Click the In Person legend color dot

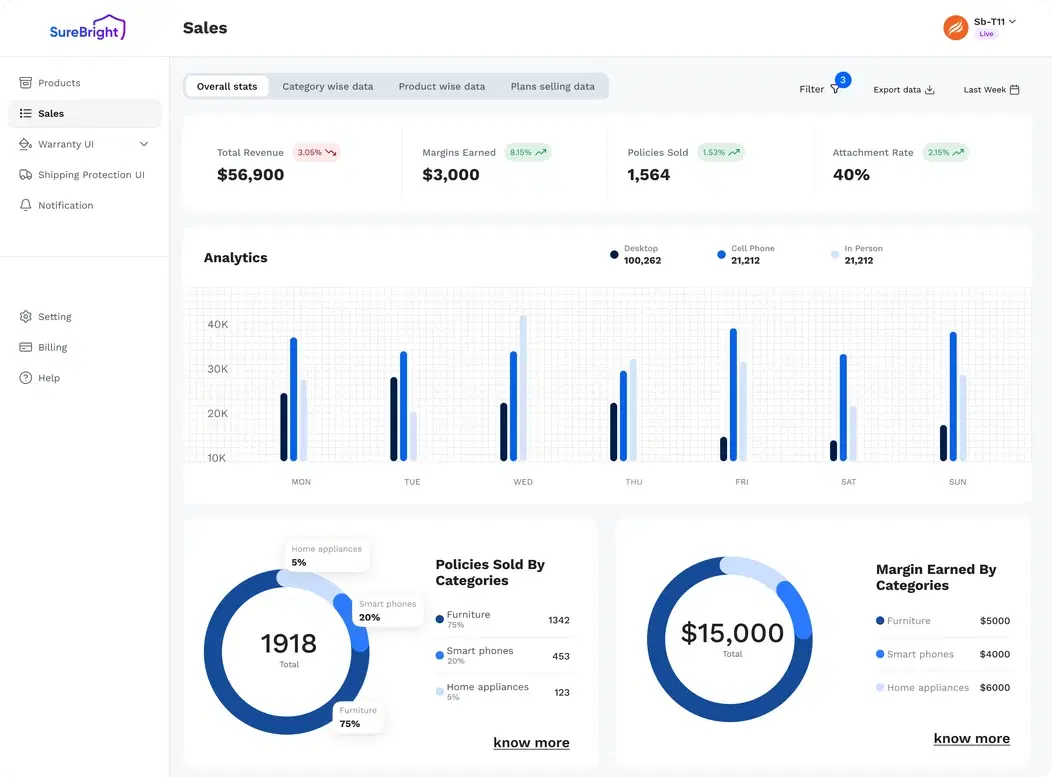tap(835, 254)
